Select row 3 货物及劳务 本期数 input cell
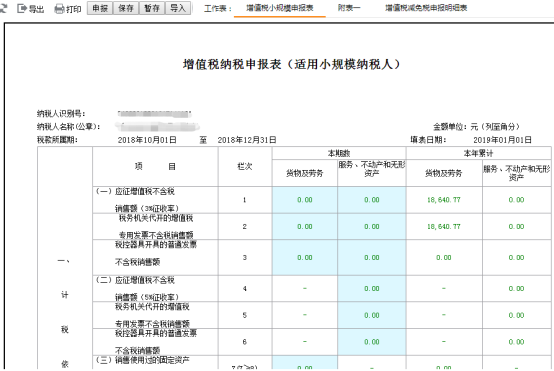This screenshot has height=371, width=554. point(305,258)
